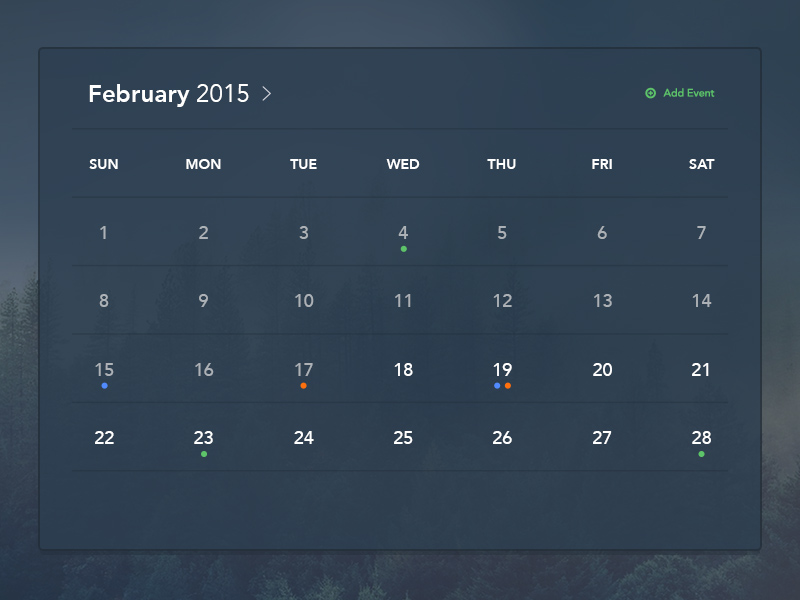Click the SAT column header
Screen dimensions: 800x600
701,164
